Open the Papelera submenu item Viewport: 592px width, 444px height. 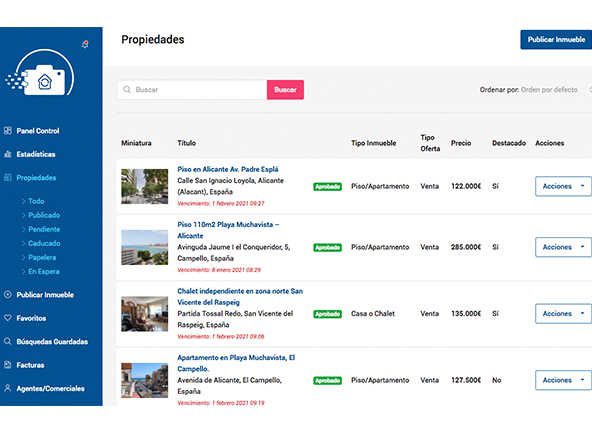coord(42,257)
